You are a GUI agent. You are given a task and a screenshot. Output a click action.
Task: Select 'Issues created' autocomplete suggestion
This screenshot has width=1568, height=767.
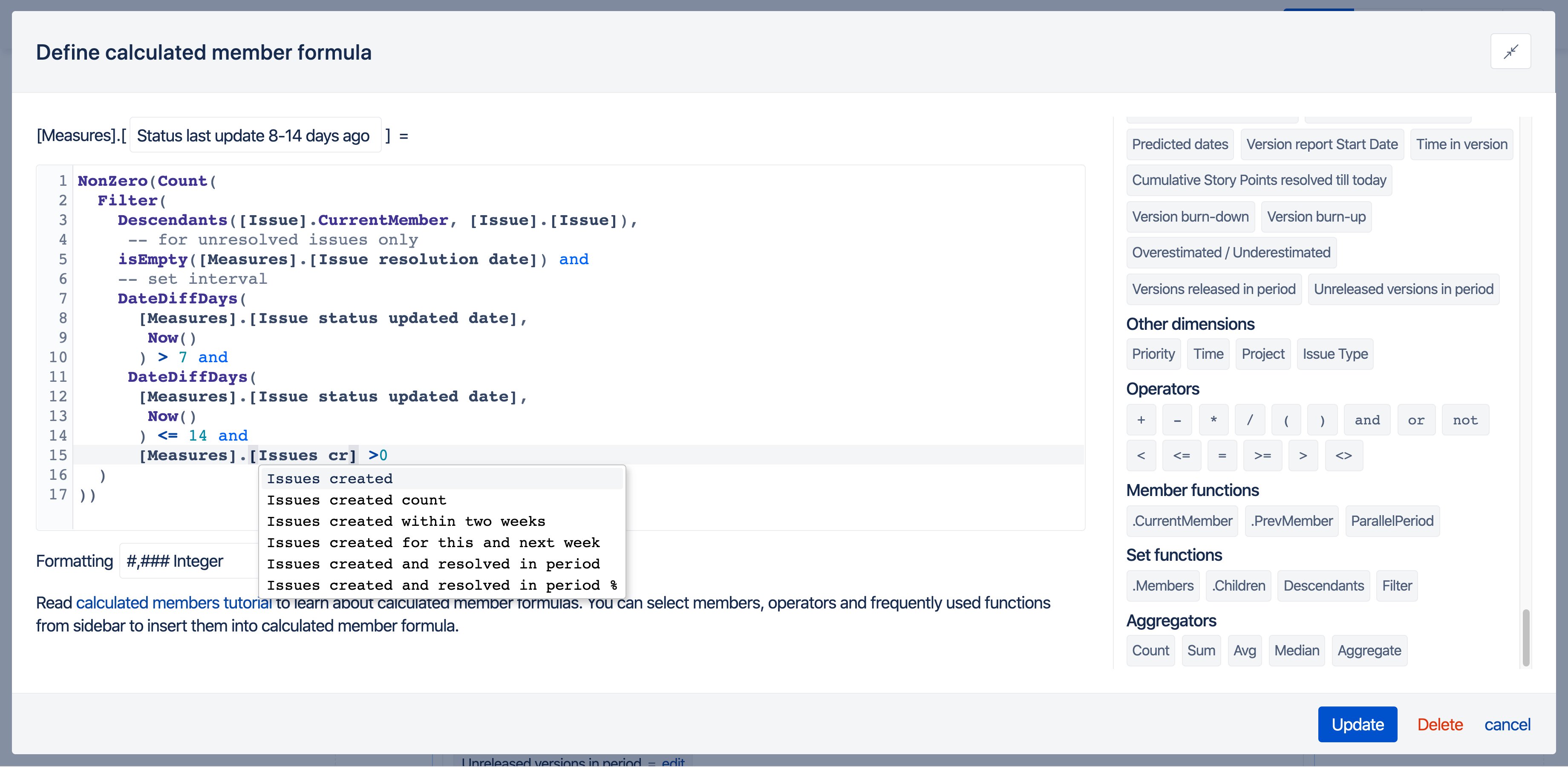442,479
